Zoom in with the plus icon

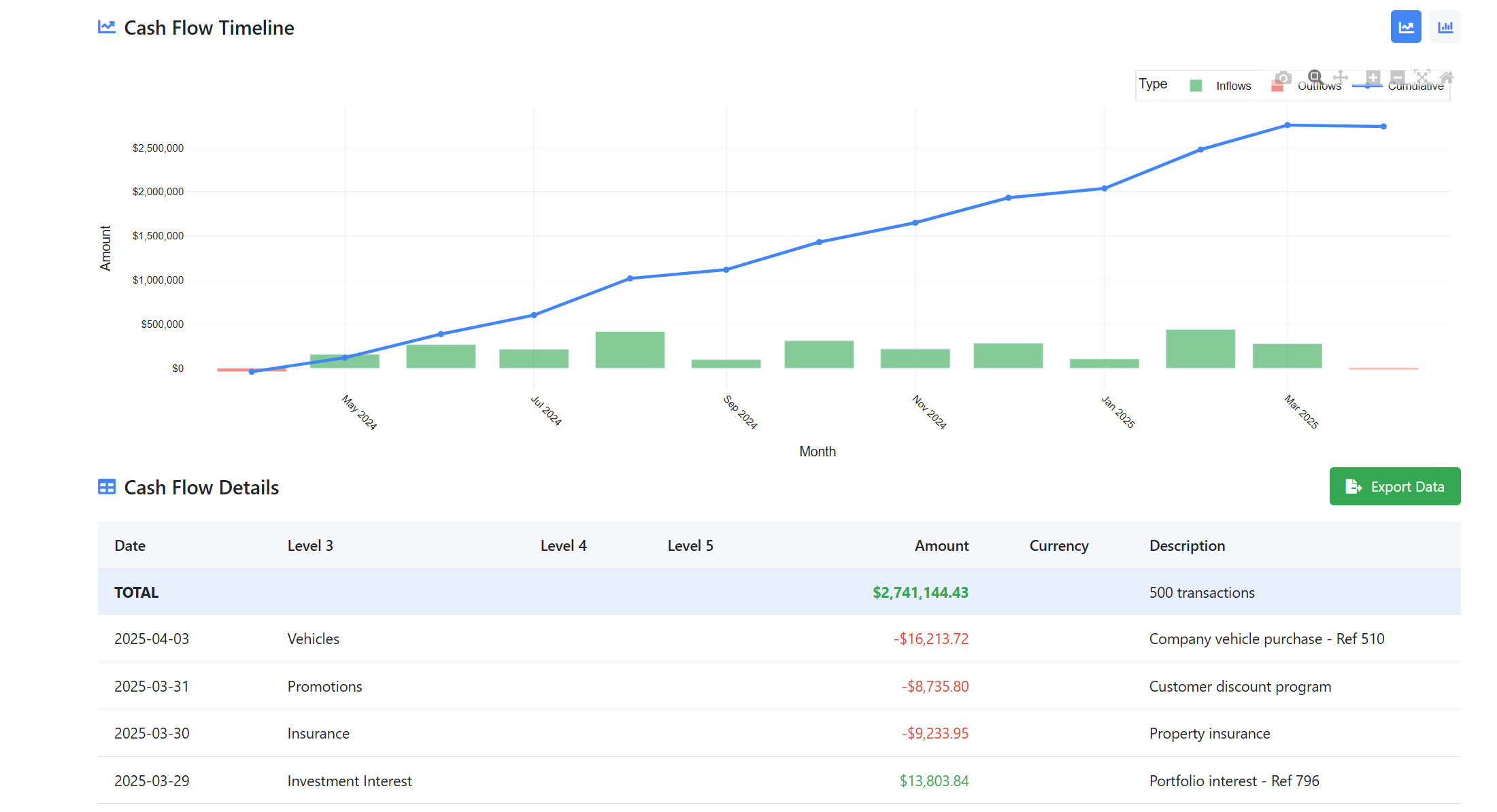pos(1373,78)
